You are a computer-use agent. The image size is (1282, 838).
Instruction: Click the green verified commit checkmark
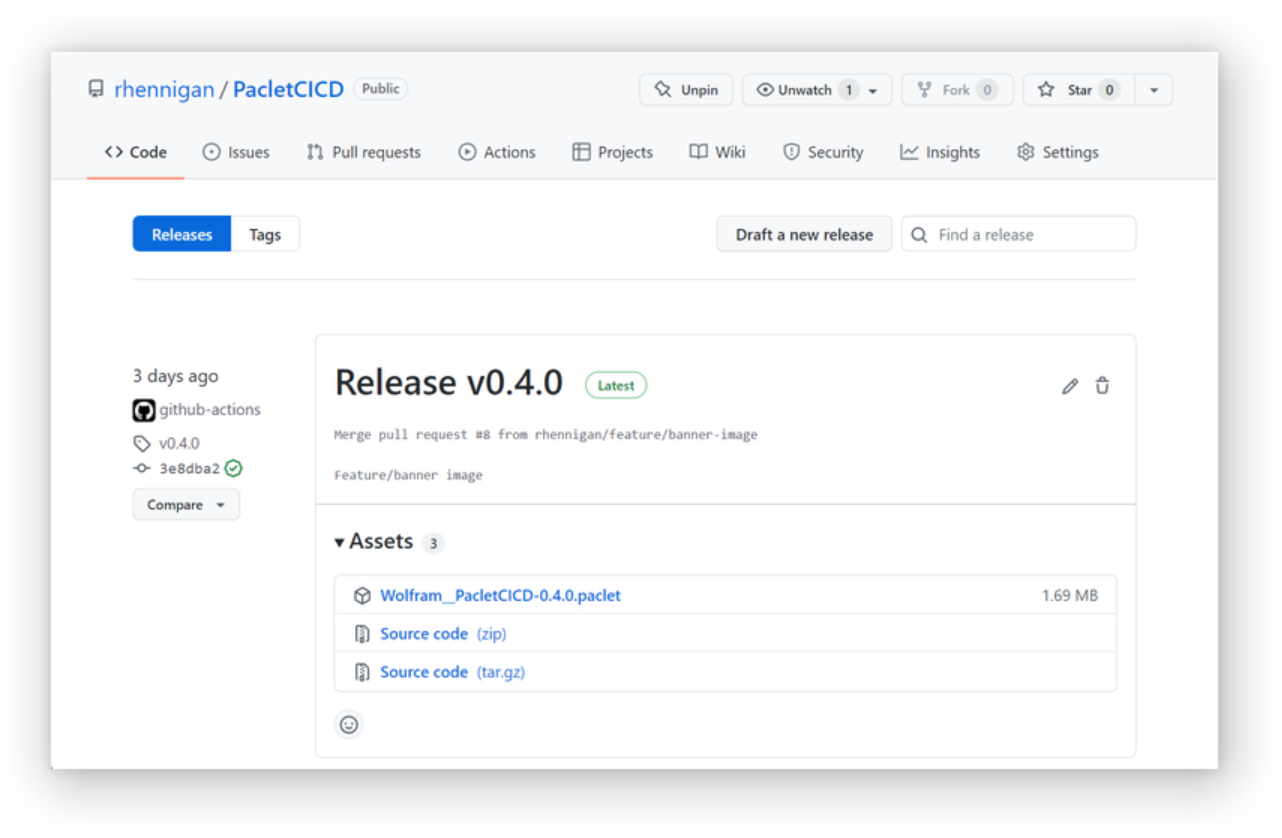(x=234, y=468)
